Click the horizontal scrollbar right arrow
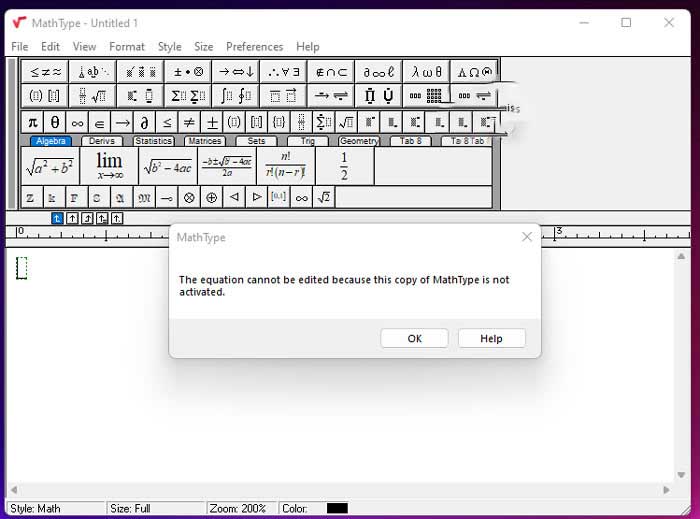This screenshot has height=519, width=700. (x=667, y=490)
